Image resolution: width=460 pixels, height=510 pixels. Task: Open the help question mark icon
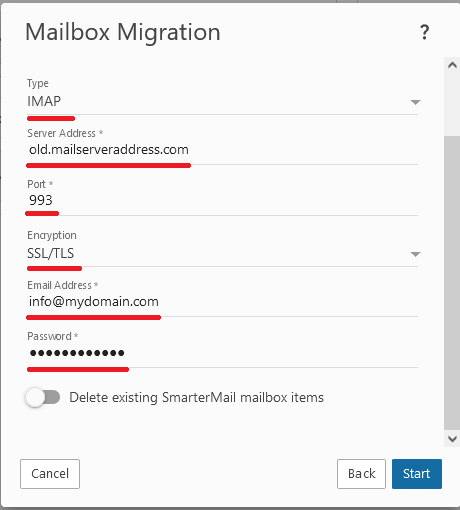(x=424, y=32)
